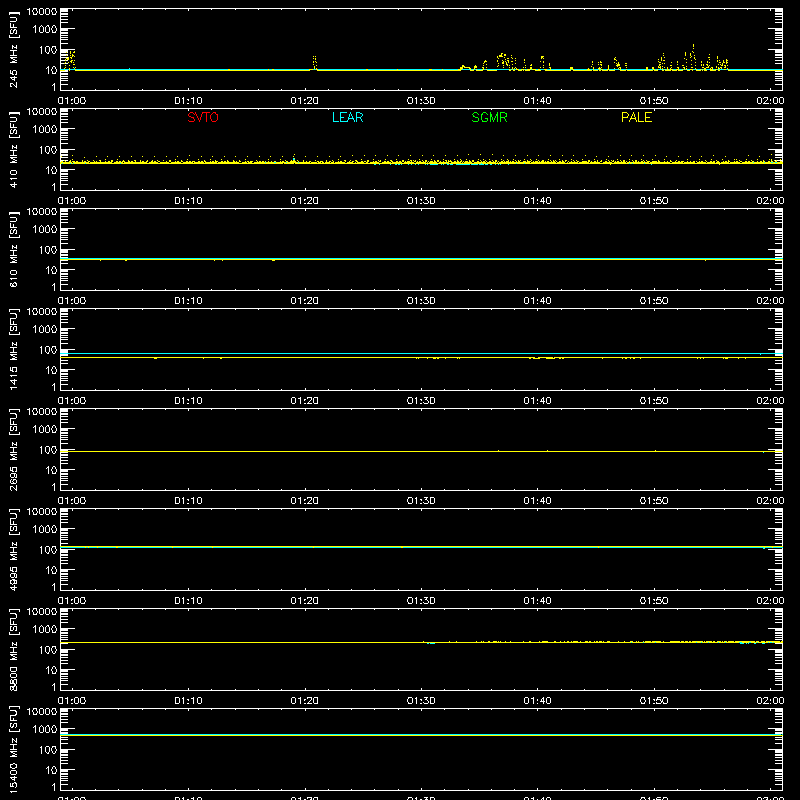Select the 610 MHz [SFU] axis title
This screenshot has height=800, width=800.
13,249
